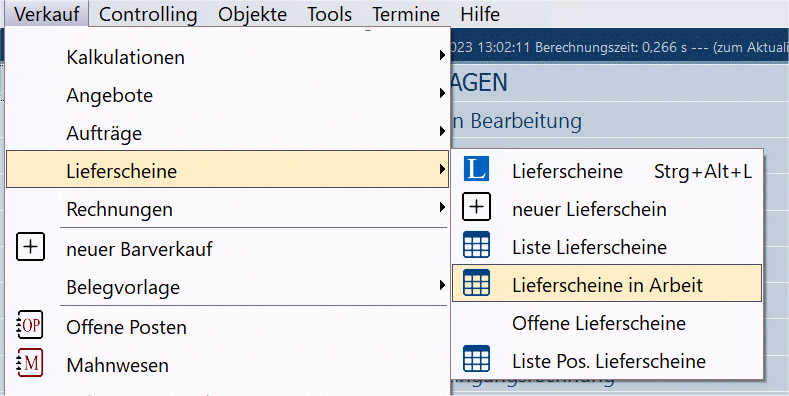Expand the Belegvorlage submenu arrow
789x396 pixels.
click(x=442, y=285)
